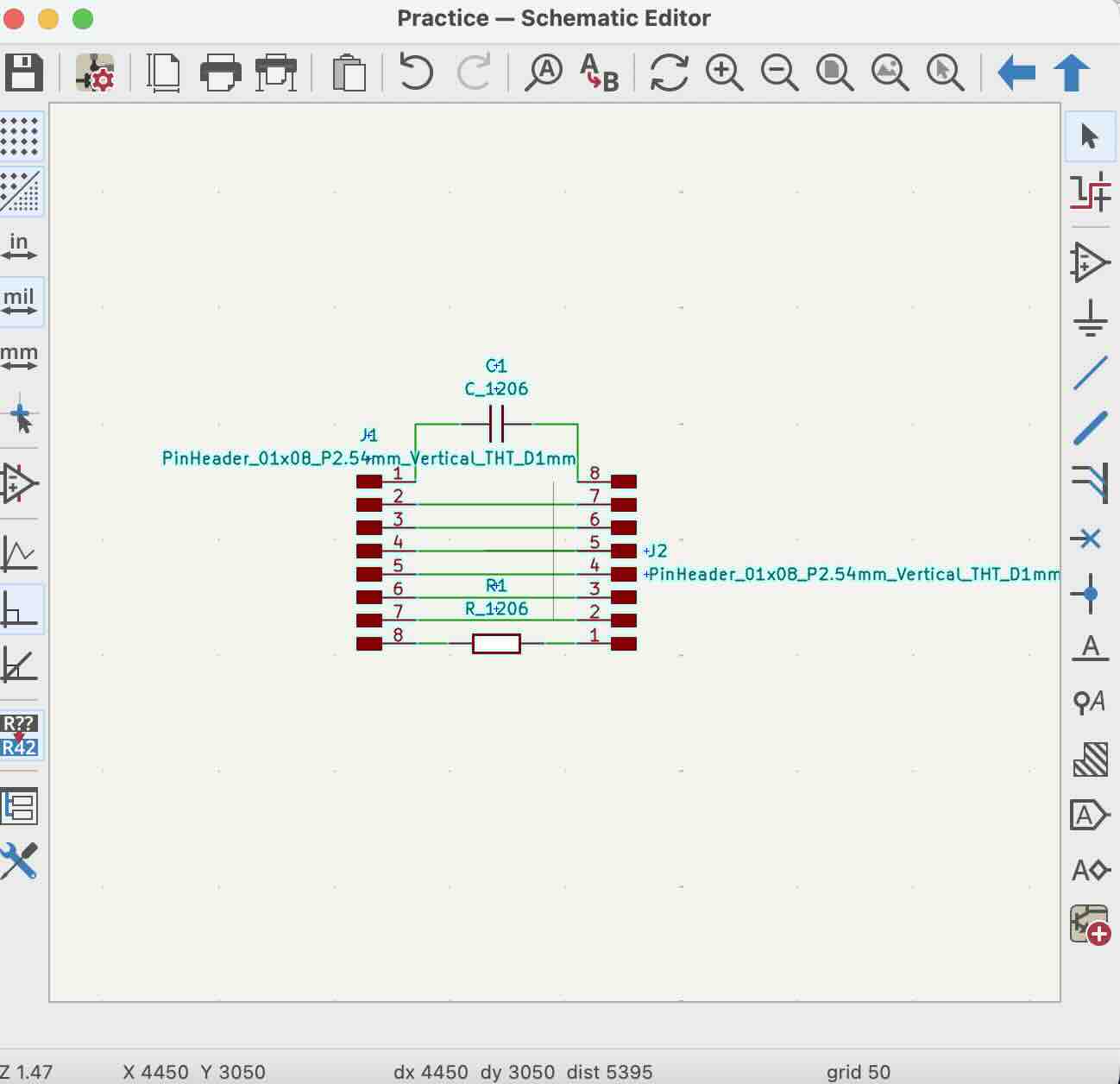Click the J1 reference label
The width and height of the screenshot is (1120, 1084).
(x=368, y=435)
